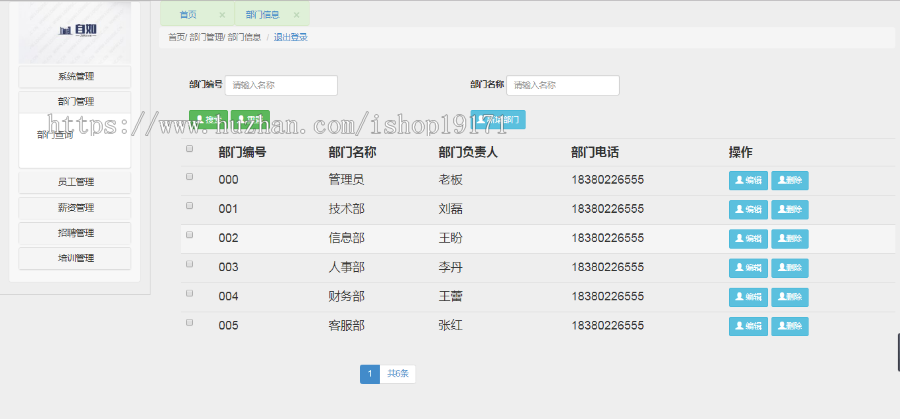Expand the 培训管理 sidebar menu
The width and height of the screenshot is (900, 419).
pos(75,258)
